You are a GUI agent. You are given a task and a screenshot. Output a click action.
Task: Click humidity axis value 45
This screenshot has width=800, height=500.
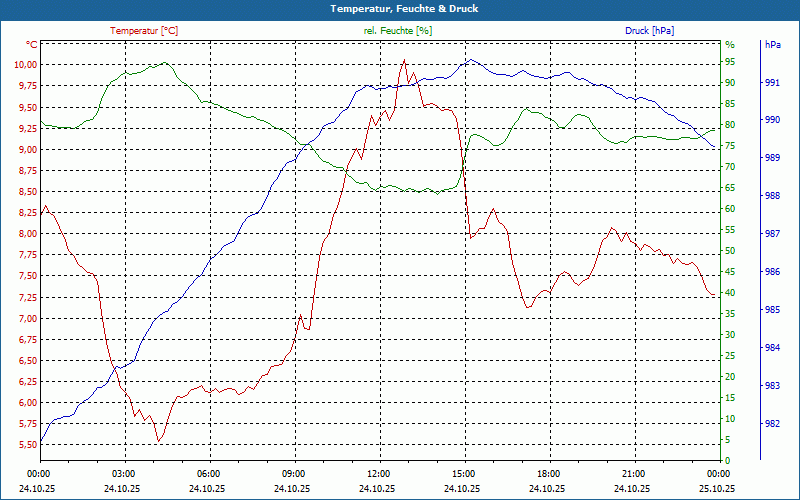730,272
